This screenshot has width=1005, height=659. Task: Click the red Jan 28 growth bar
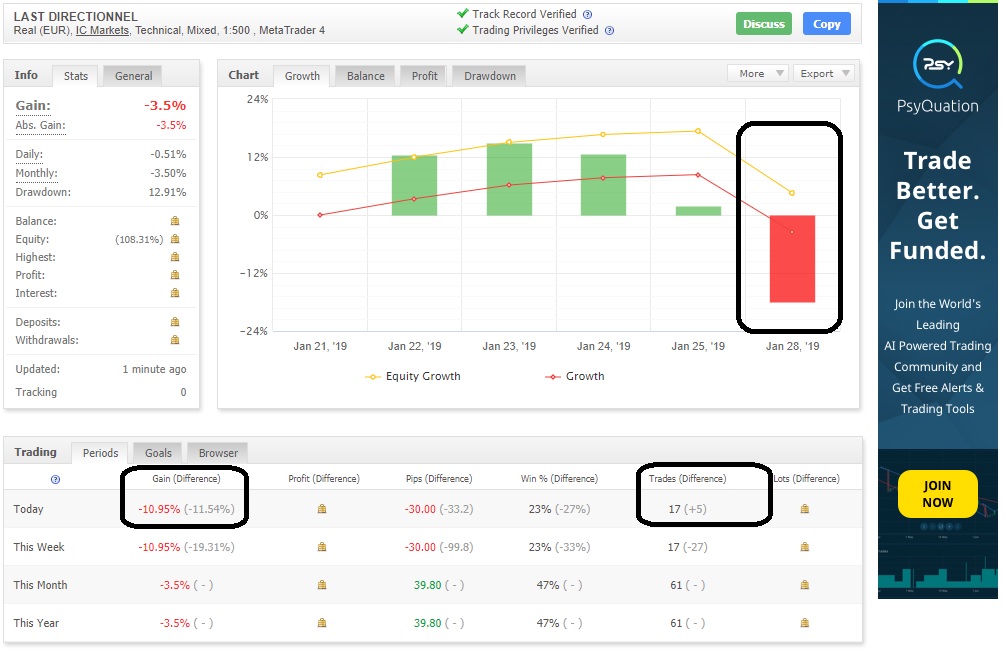tap(792, 259)
